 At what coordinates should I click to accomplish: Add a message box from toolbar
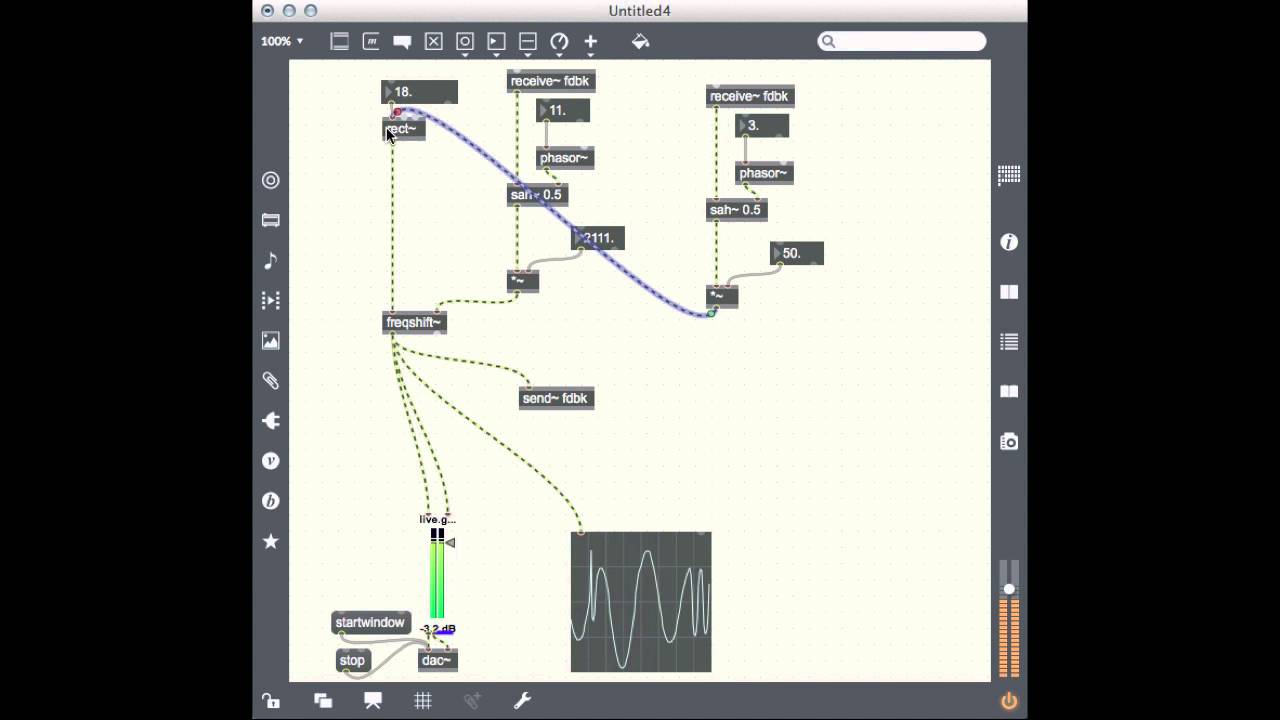tap(371, 41)
